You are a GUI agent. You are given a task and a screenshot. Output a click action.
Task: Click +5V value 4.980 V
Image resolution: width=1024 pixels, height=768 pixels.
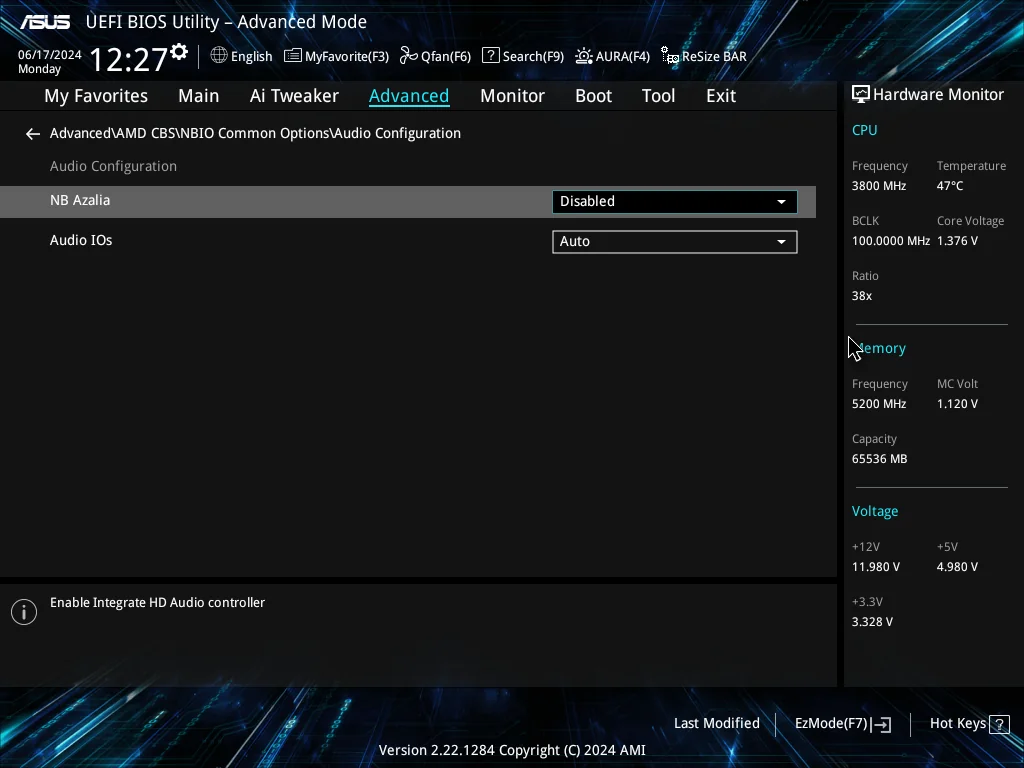[x=957, y=567]
